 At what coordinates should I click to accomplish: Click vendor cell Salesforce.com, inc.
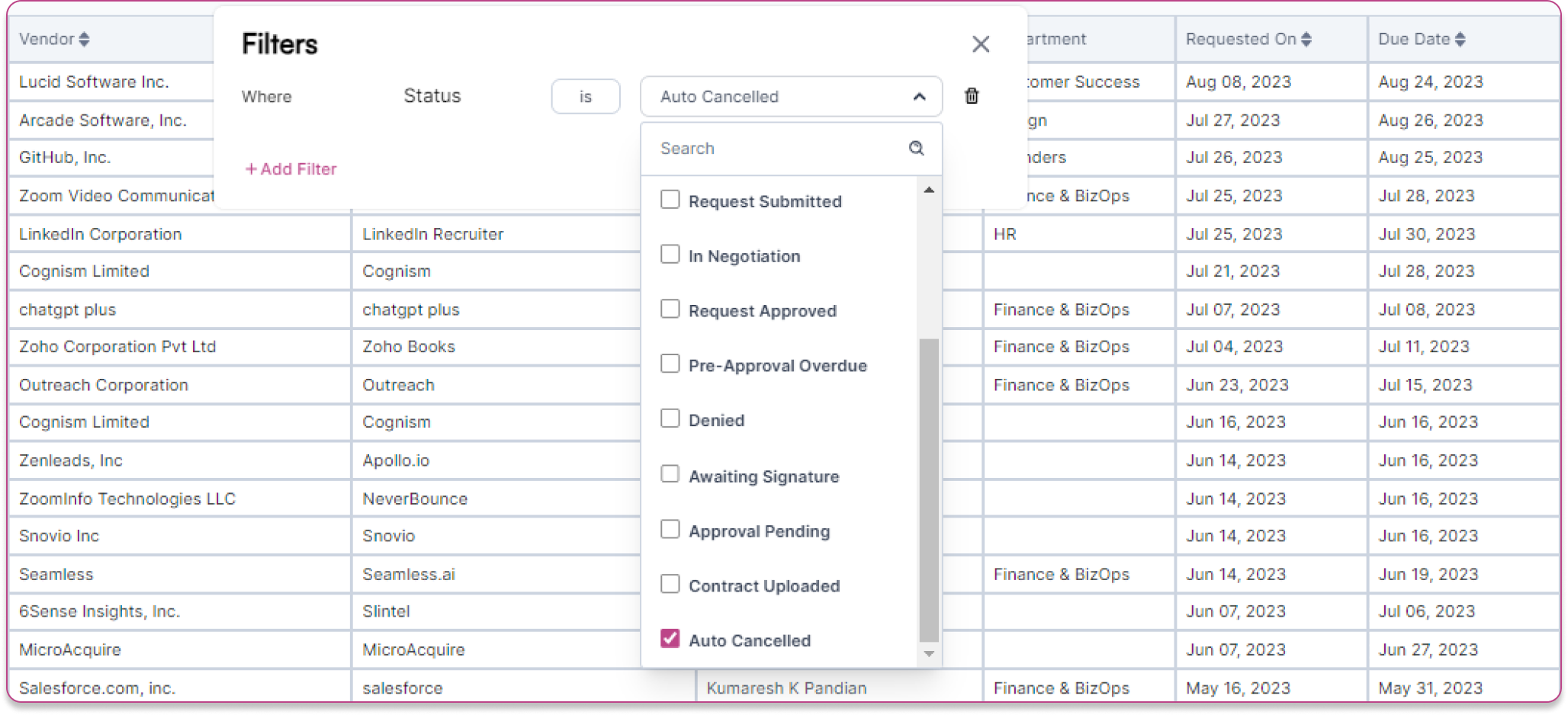tap(98, 688)
